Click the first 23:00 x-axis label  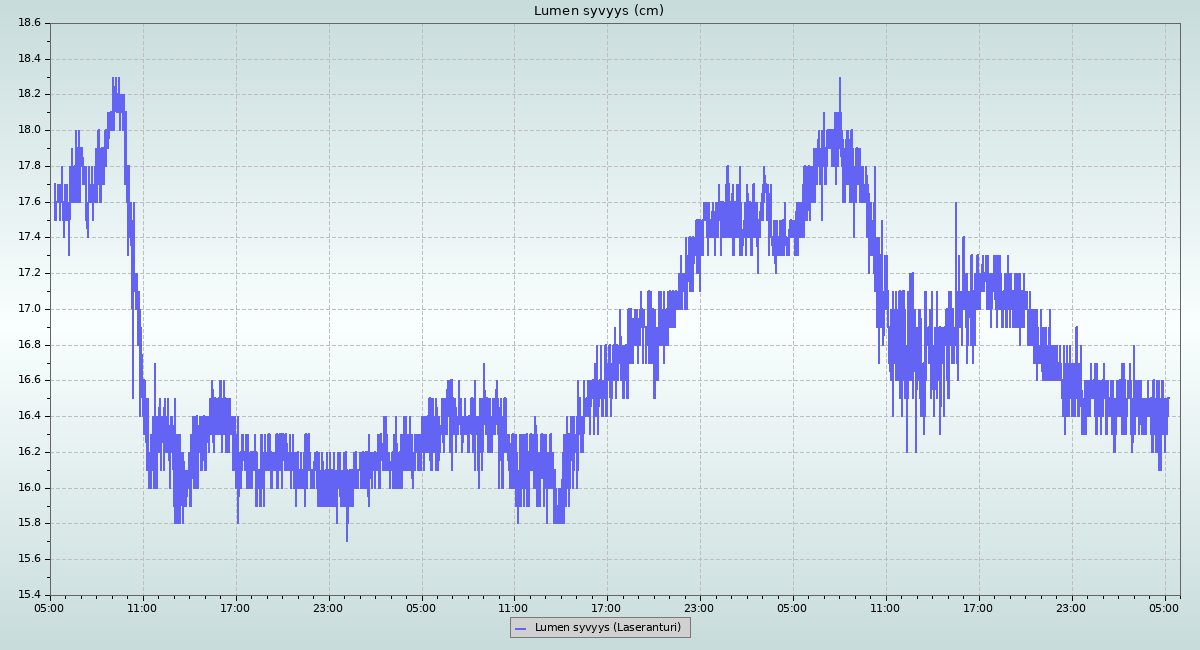pyautogui.click(x=328, y=608)
